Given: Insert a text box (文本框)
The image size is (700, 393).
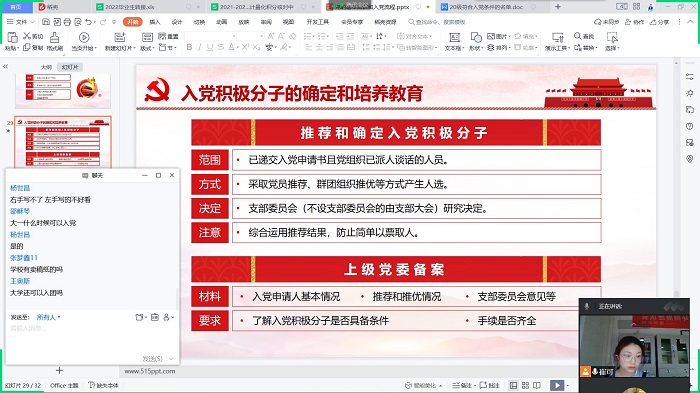Looking at the screenshot, I should pyautogui.click(x=454, y=42).
